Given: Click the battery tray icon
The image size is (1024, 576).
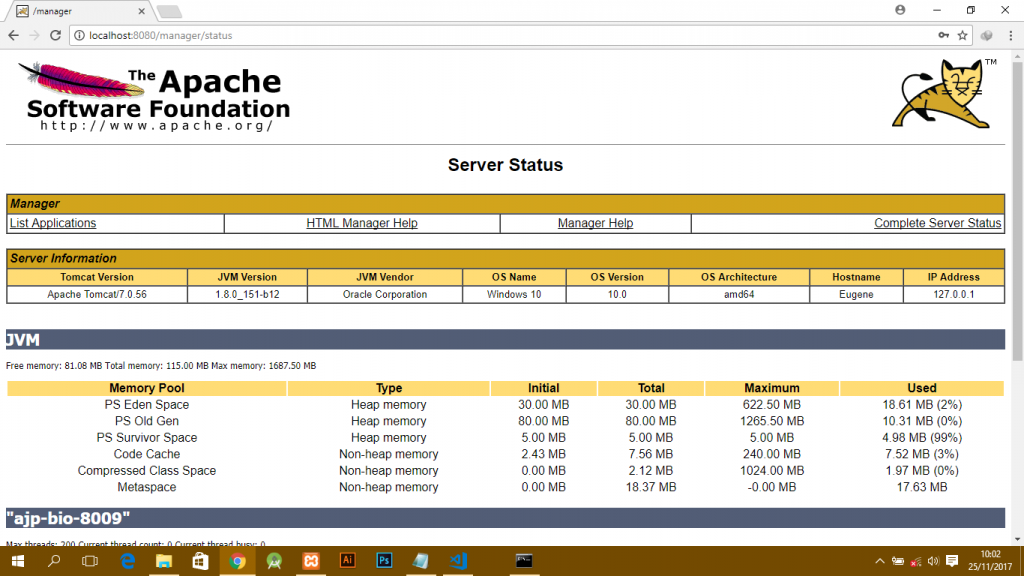Looking at the screenshot, I should point(898,562).
